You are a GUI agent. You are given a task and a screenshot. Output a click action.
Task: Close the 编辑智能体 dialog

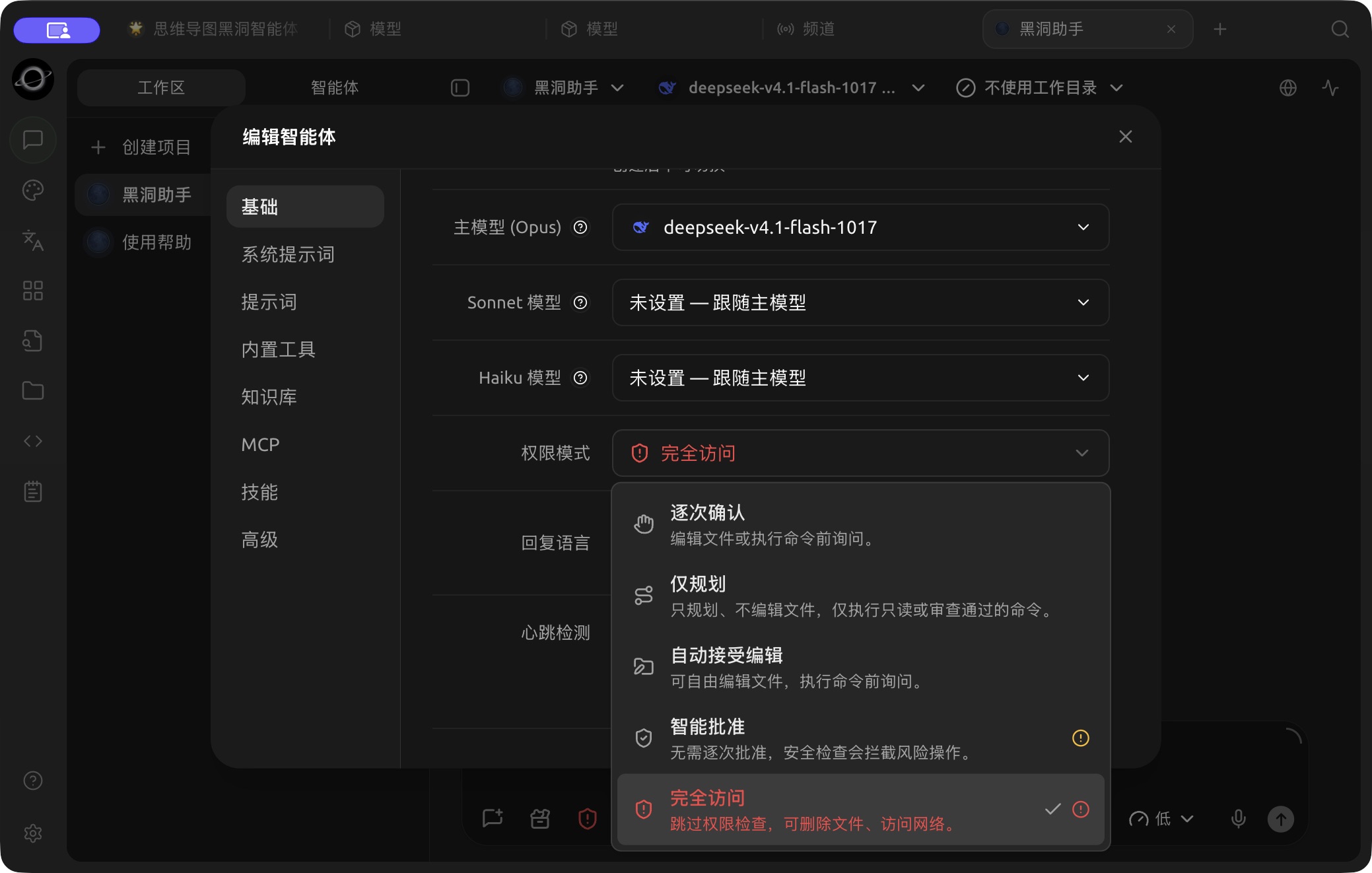pyautogui.click(x=1126, y=137)
